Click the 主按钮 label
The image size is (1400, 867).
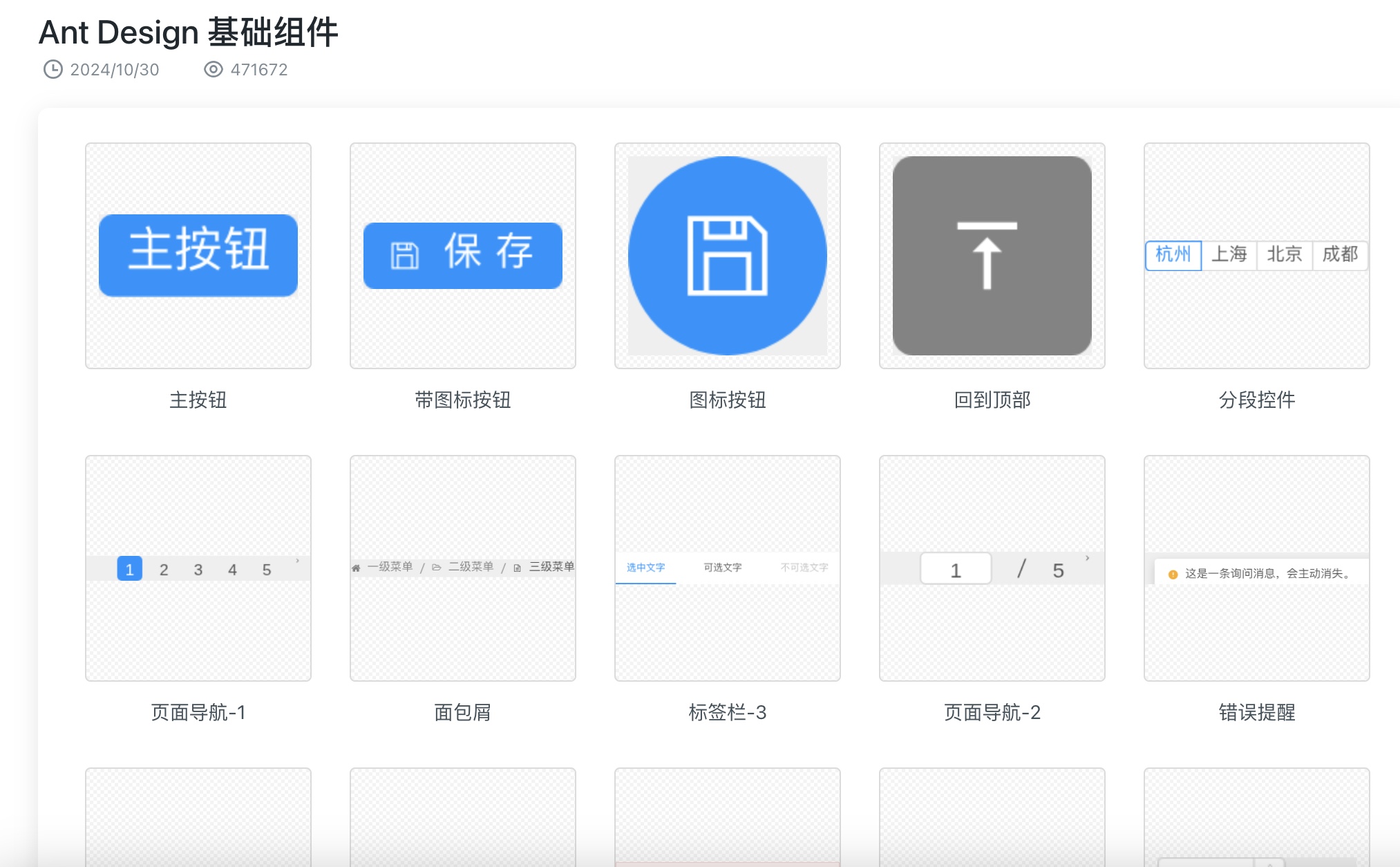(198, 400)
